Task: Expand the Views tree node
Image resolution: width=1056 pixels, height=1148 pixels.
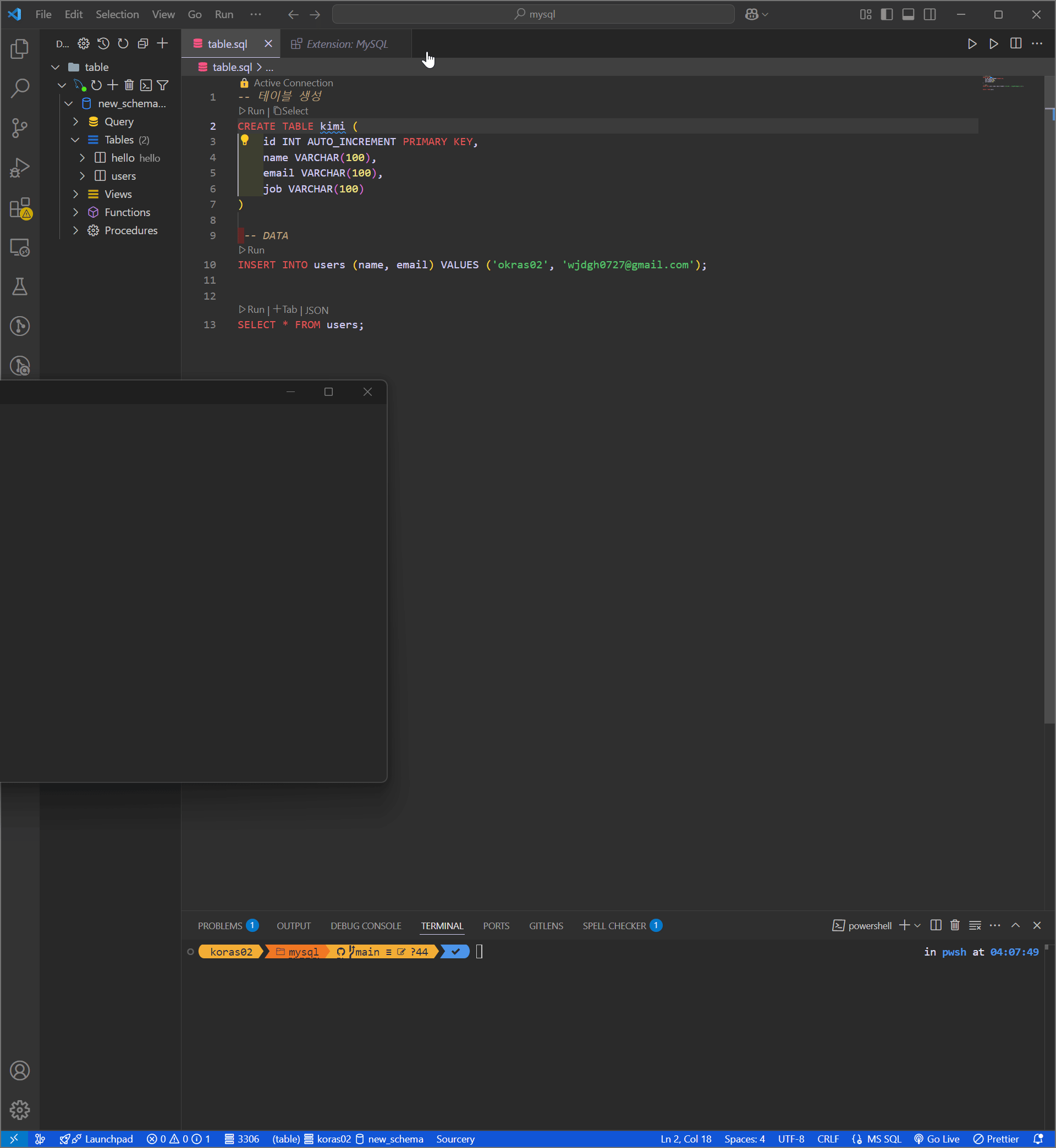Action: pyautogui.click(x=75, y=194)
